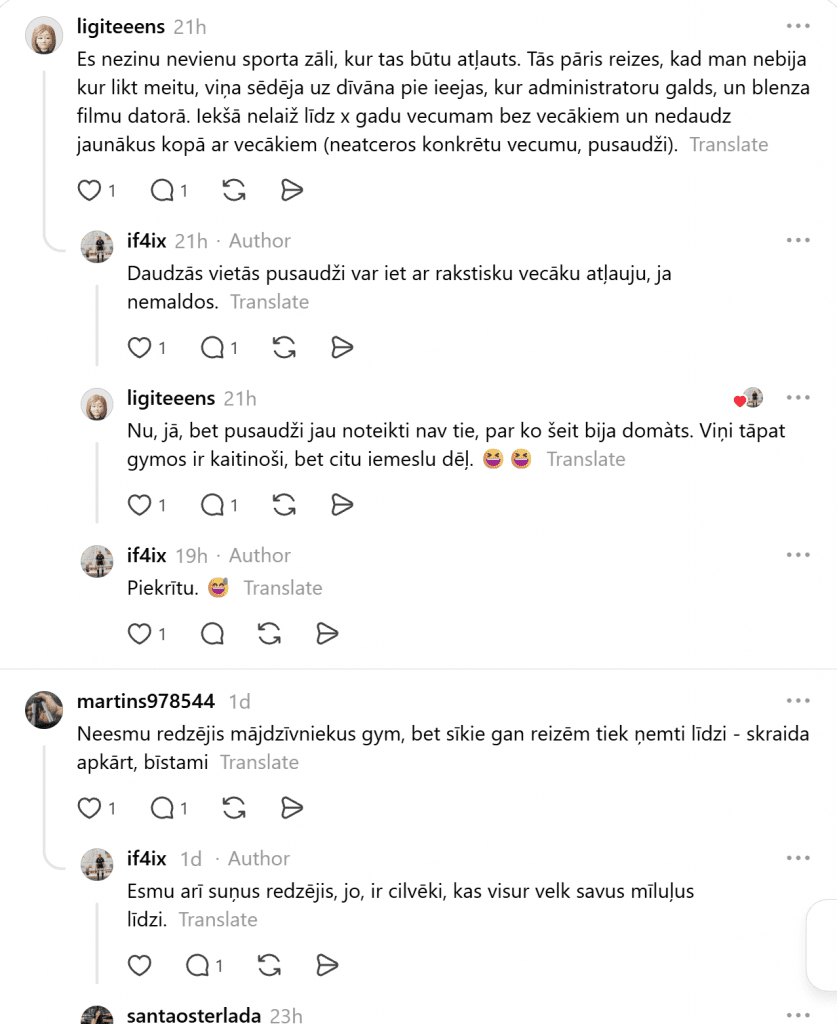Share ligiteeens' top comment via send icon

[x=291, y=191]
